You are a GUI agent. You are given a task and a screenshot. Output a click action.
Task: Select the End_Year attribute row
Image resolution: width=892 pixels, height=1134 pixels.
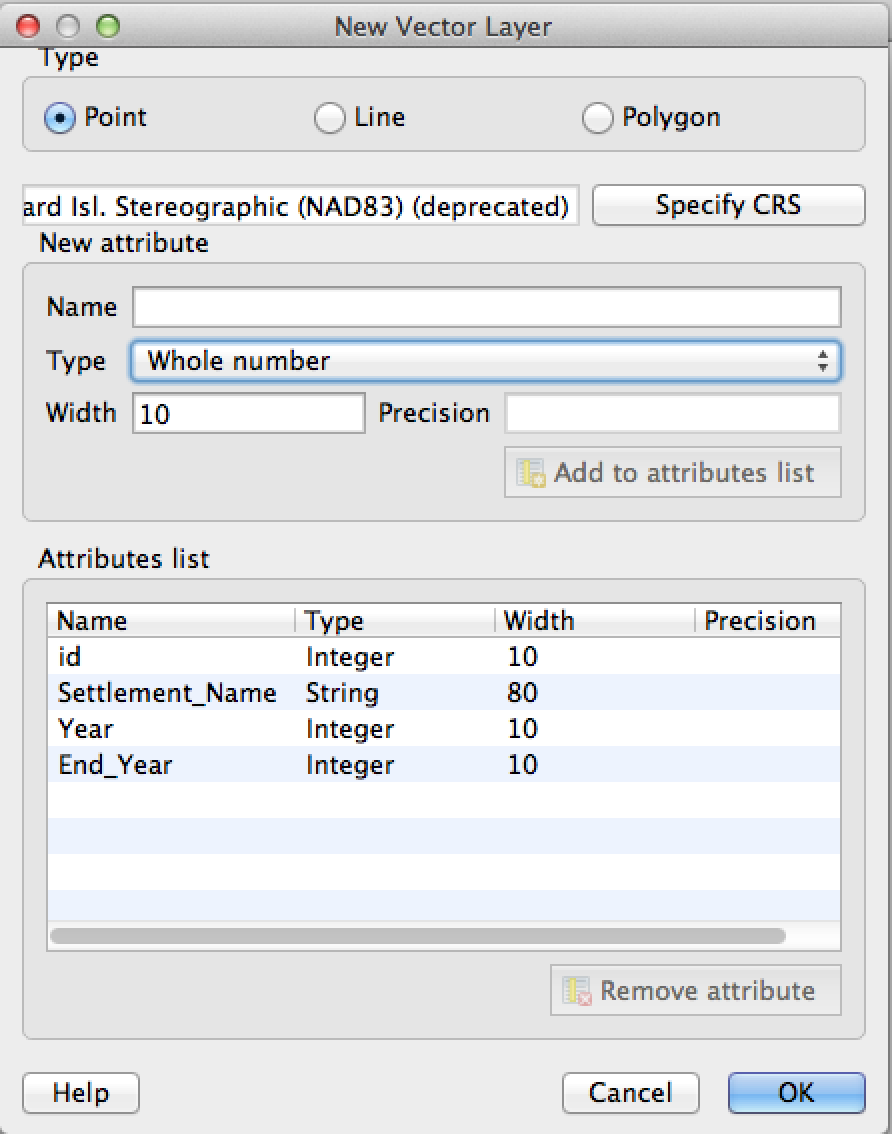click(300, 765)
